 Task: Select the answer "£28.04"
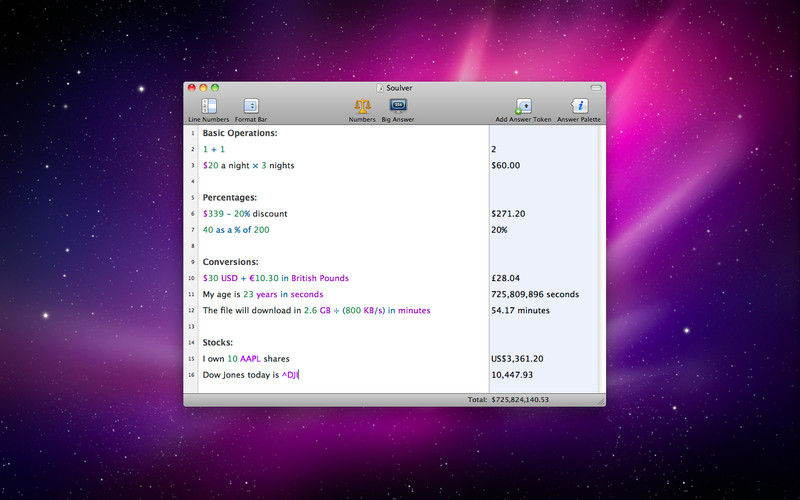coord(506,278)
